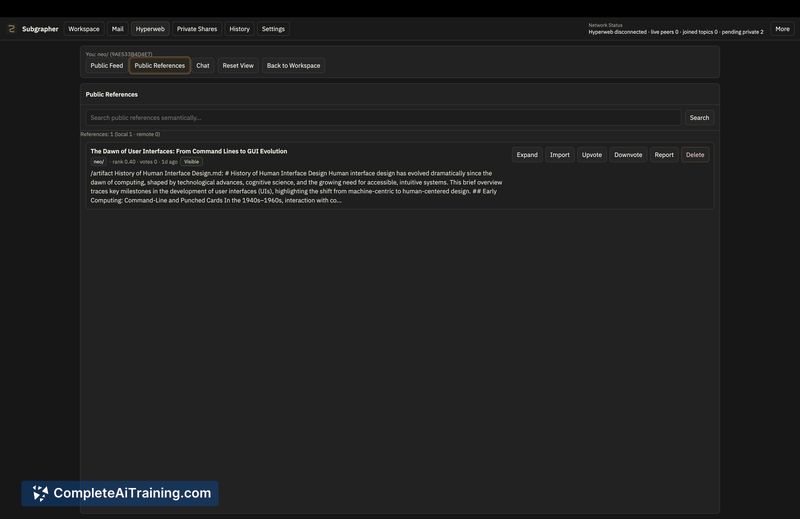Downvote the Dawn of User Interfaces reference
This screenshot has height=519, width=800.
click(x=628, y=155)
